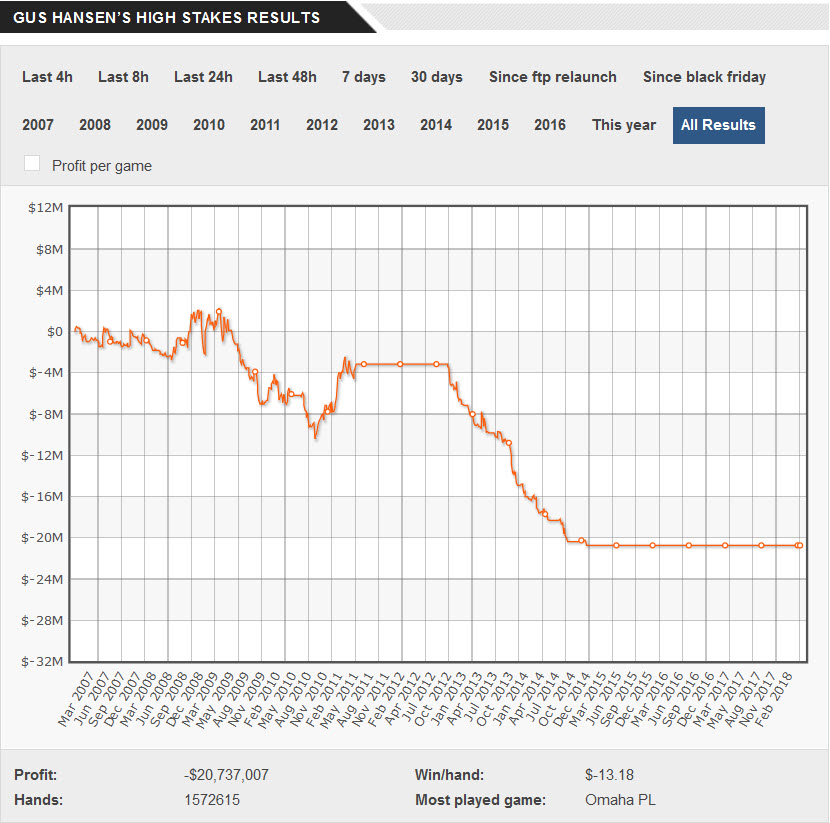Choose the 30 days range

click(437, 77)
